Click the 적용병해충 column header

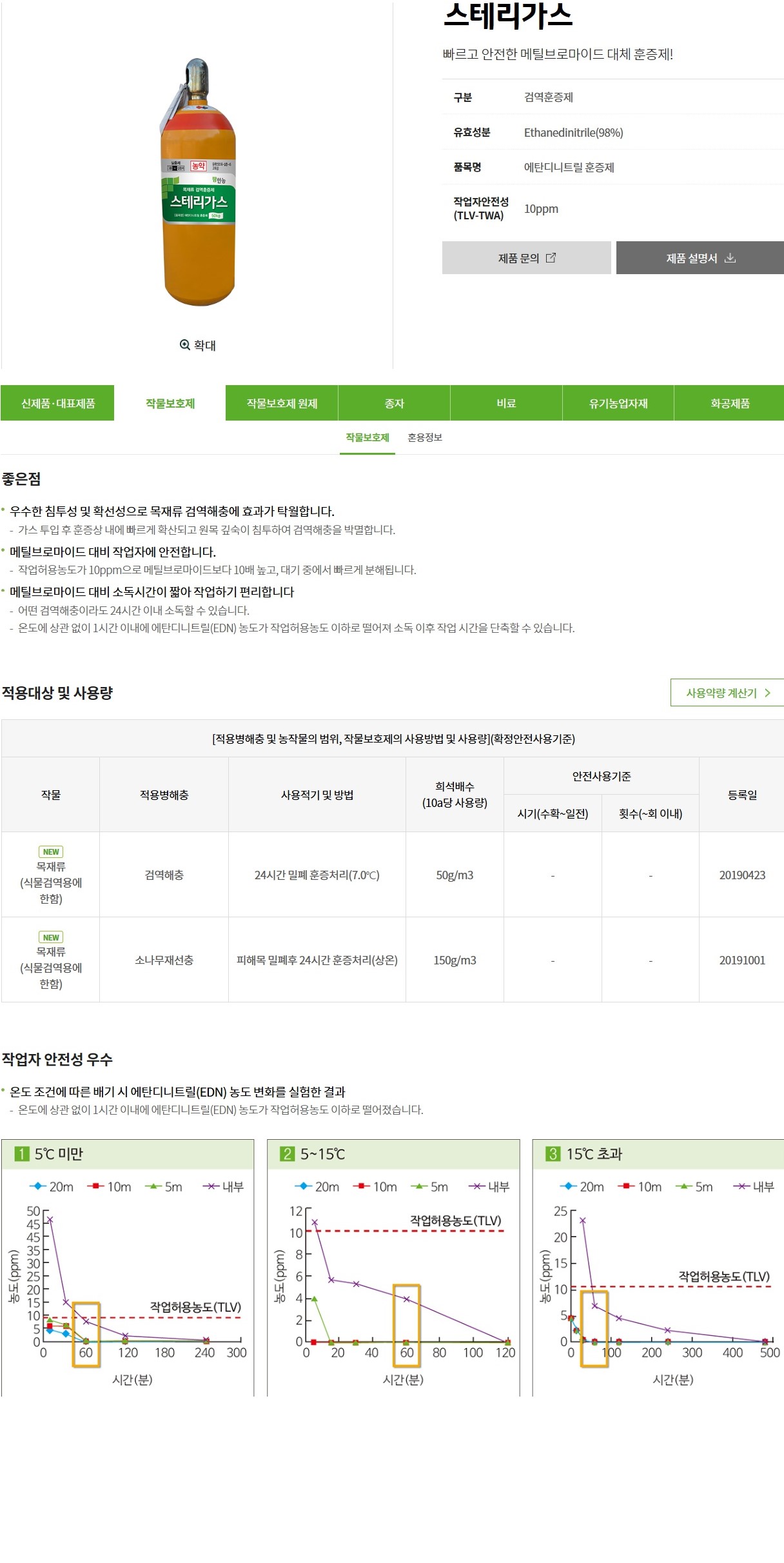point(164,795)
